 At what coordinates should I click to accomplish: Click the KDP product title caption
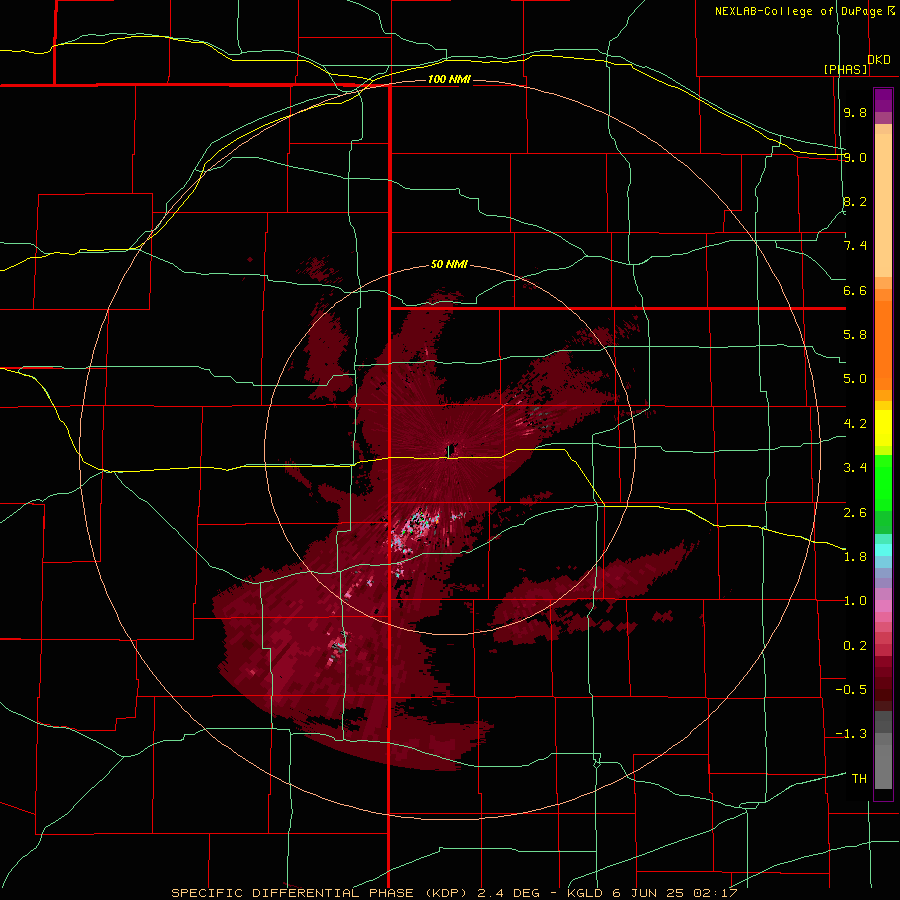tap(454, 893)
